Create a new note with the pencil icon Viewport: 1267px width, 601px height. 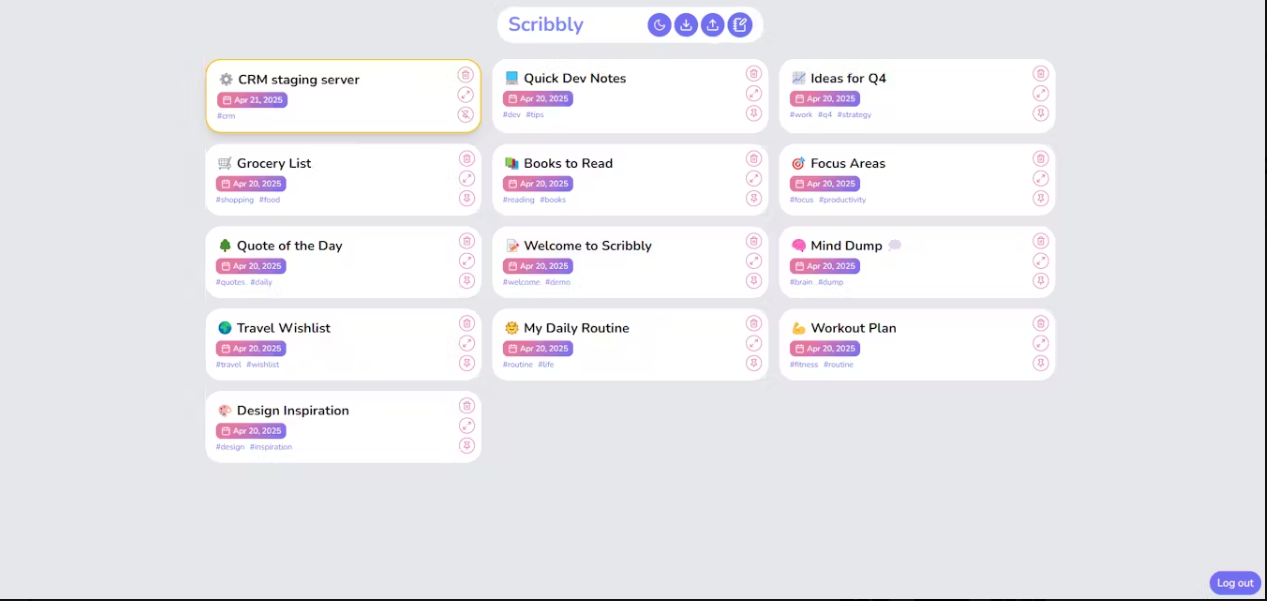point(739,25)
